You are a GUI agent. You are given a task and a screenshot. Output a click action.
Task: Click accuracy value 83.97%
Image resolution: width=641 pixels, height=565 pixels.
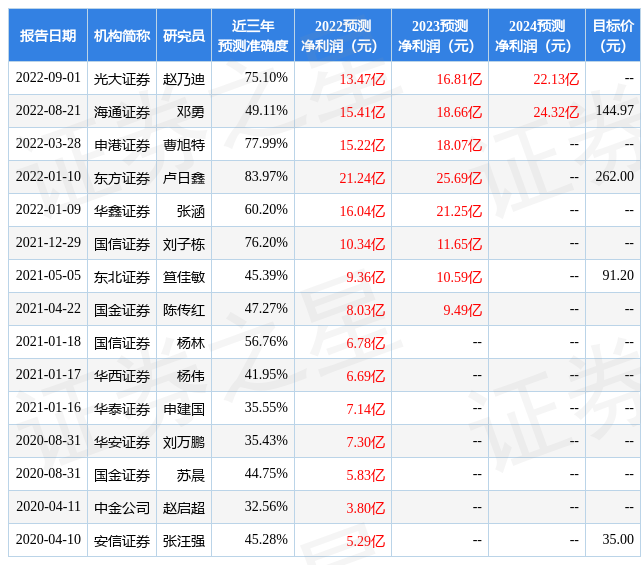[x=266, y=177]
